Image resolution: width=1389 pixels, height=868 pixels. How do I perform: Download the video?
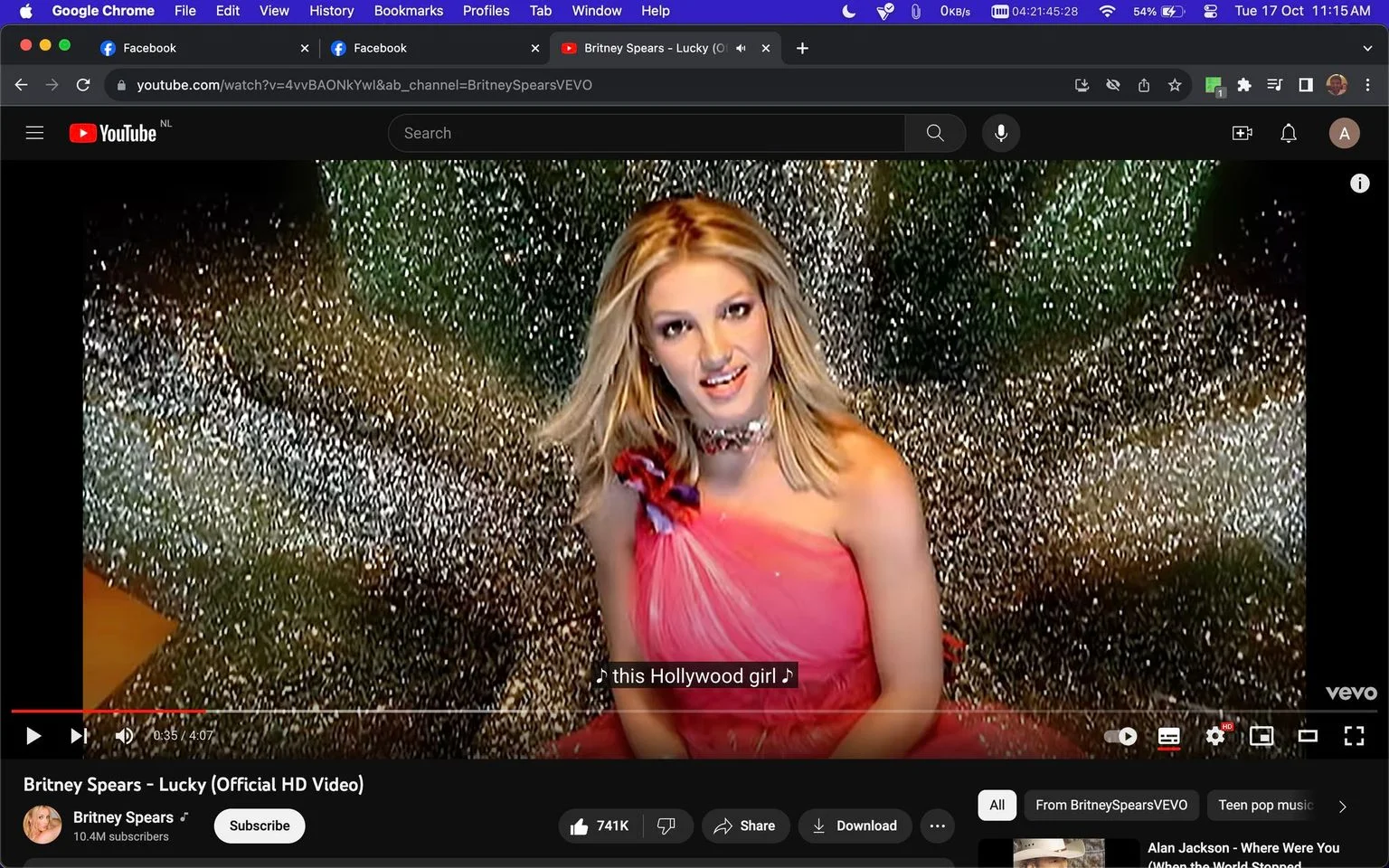point(855,826)
